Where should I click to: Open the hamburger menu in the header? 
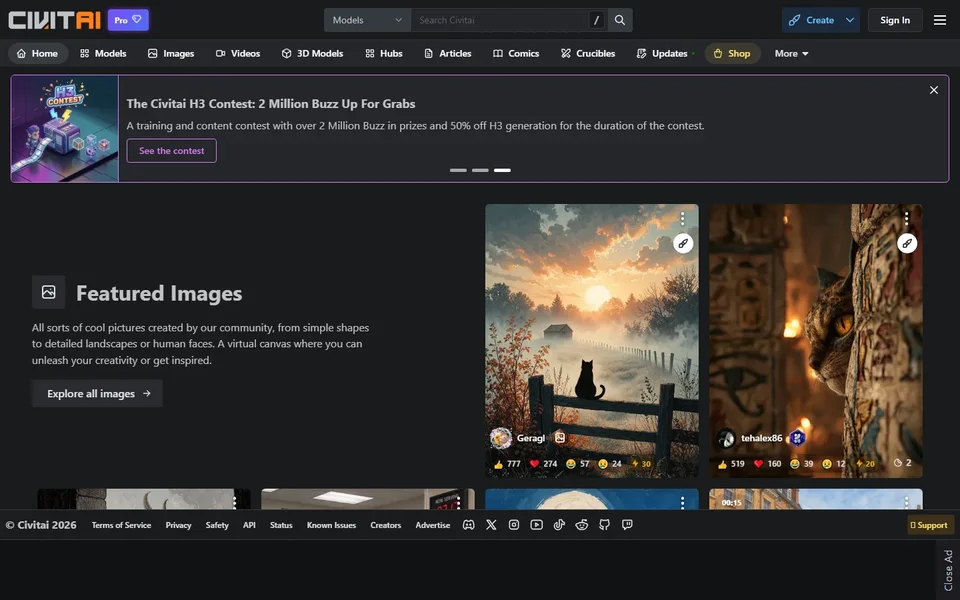[x=940, y=20]
